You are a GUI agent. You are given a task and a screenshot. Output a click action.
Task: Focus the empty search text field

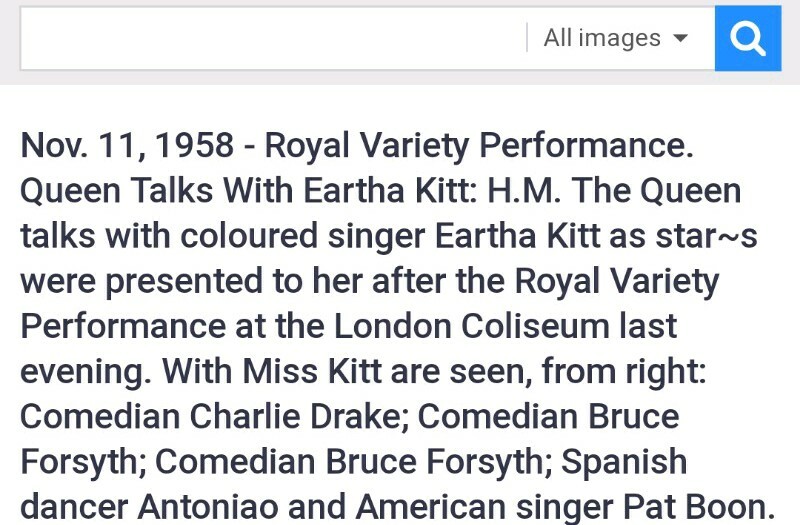tap(273, 38)
